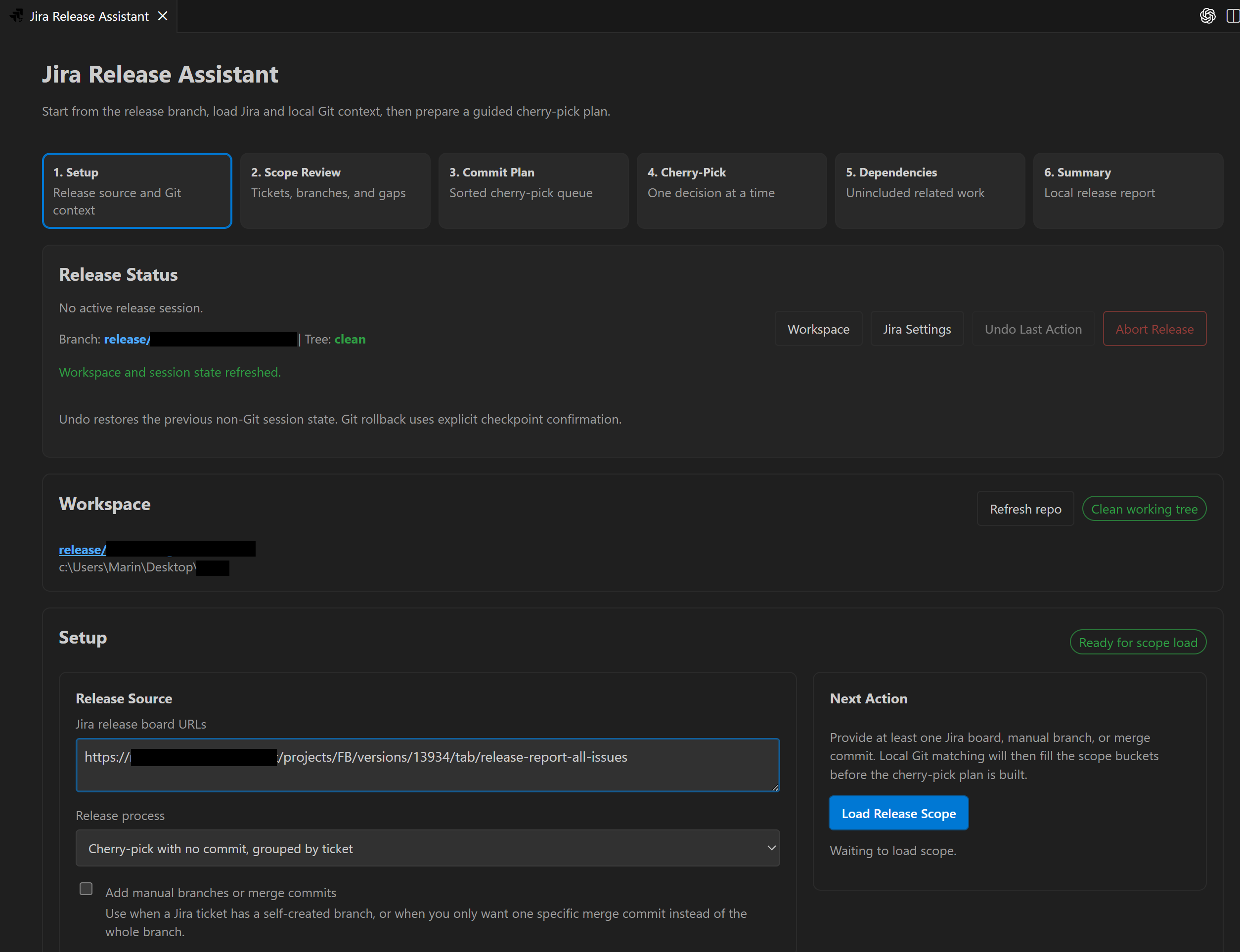Toggle the split editor layout icon
Screen dimensions: 1240x952
coord(1233,16)
